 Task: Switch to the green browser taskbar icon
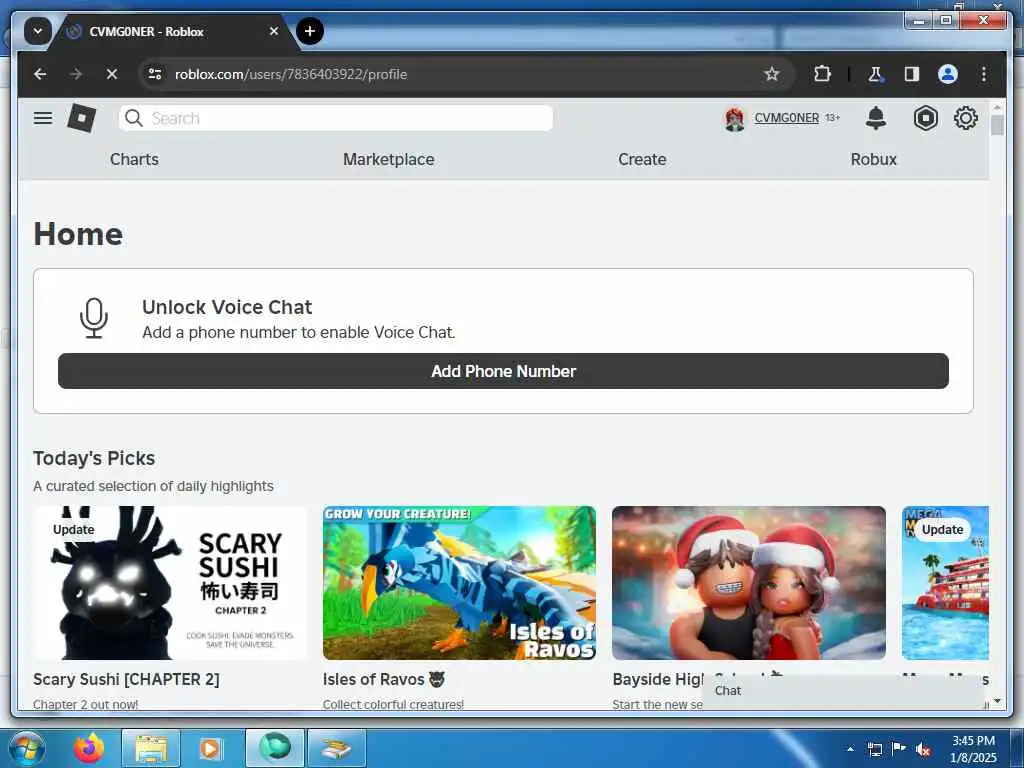point(275,748)
